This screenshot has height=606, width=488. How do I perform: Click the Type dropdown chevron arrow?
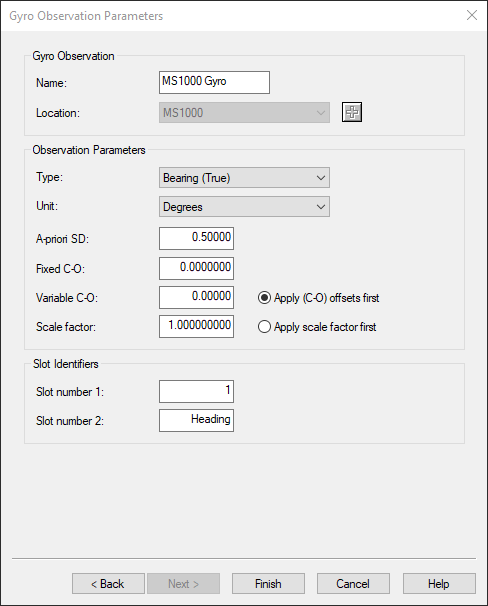click(x=321, y=178)
